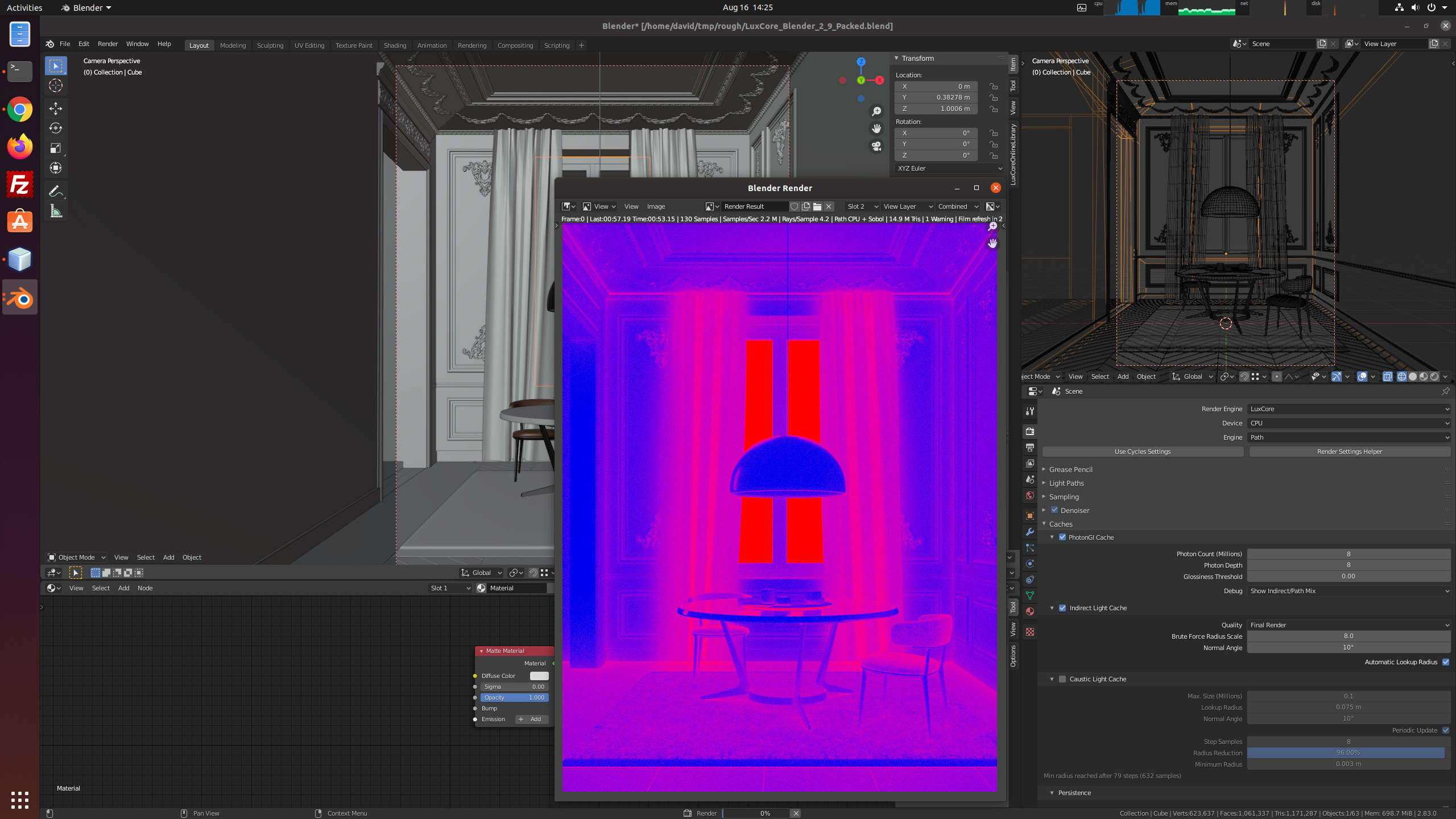Select the Scale tool
The width and height of the screenshot is (1456, 819).
point(55,148)
